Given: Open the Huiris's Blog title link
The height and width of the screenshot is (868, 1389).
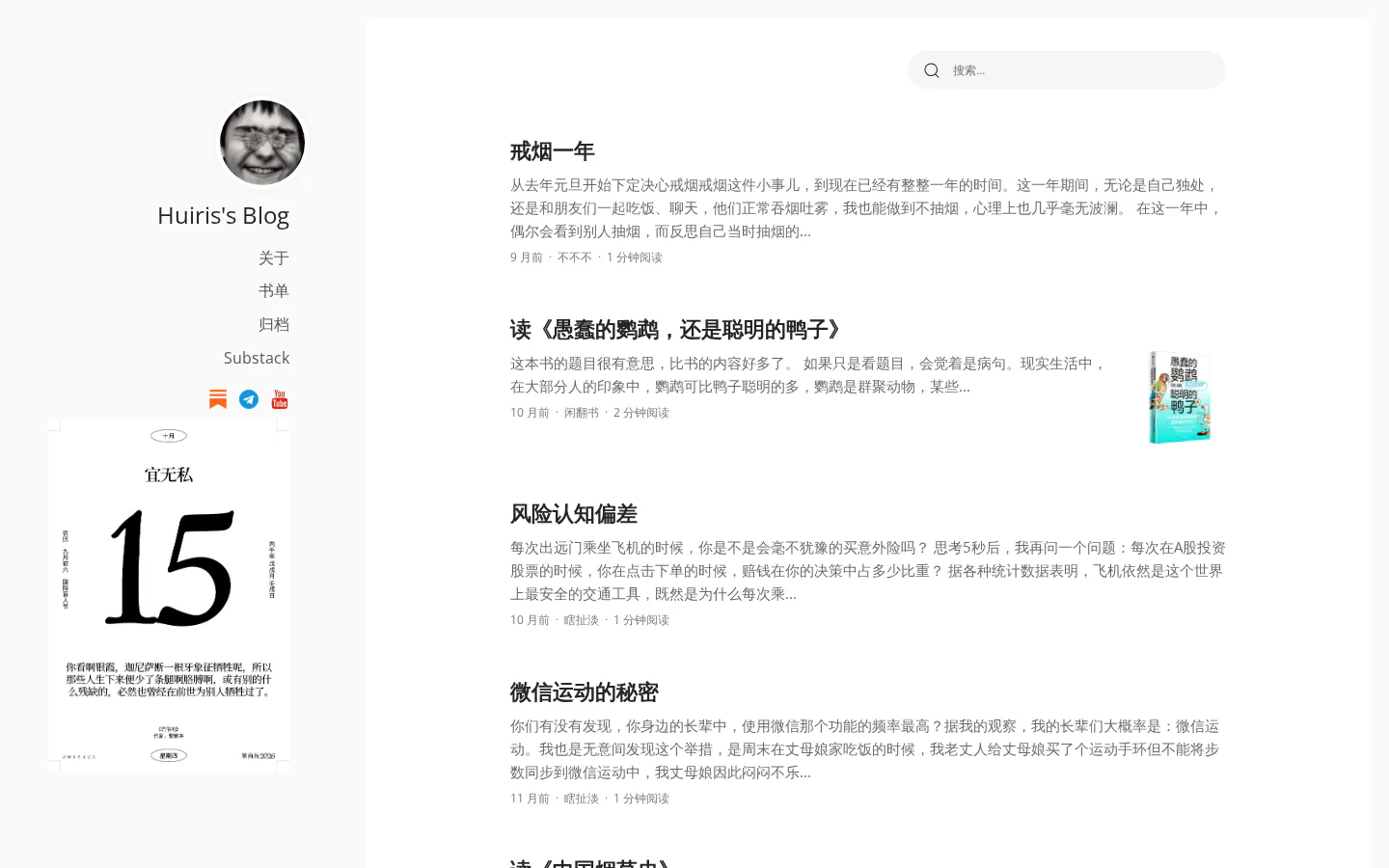Looking at the screenshot, I should (x=223, y=216).
